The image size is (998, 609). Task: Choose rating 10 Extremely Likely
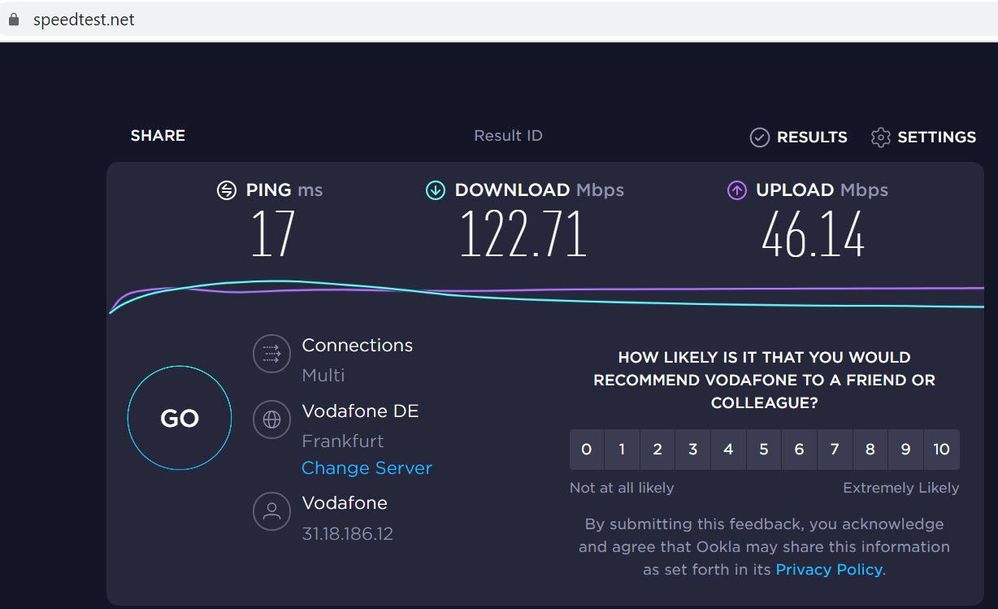pyautogui.click(x=941, y=449)
